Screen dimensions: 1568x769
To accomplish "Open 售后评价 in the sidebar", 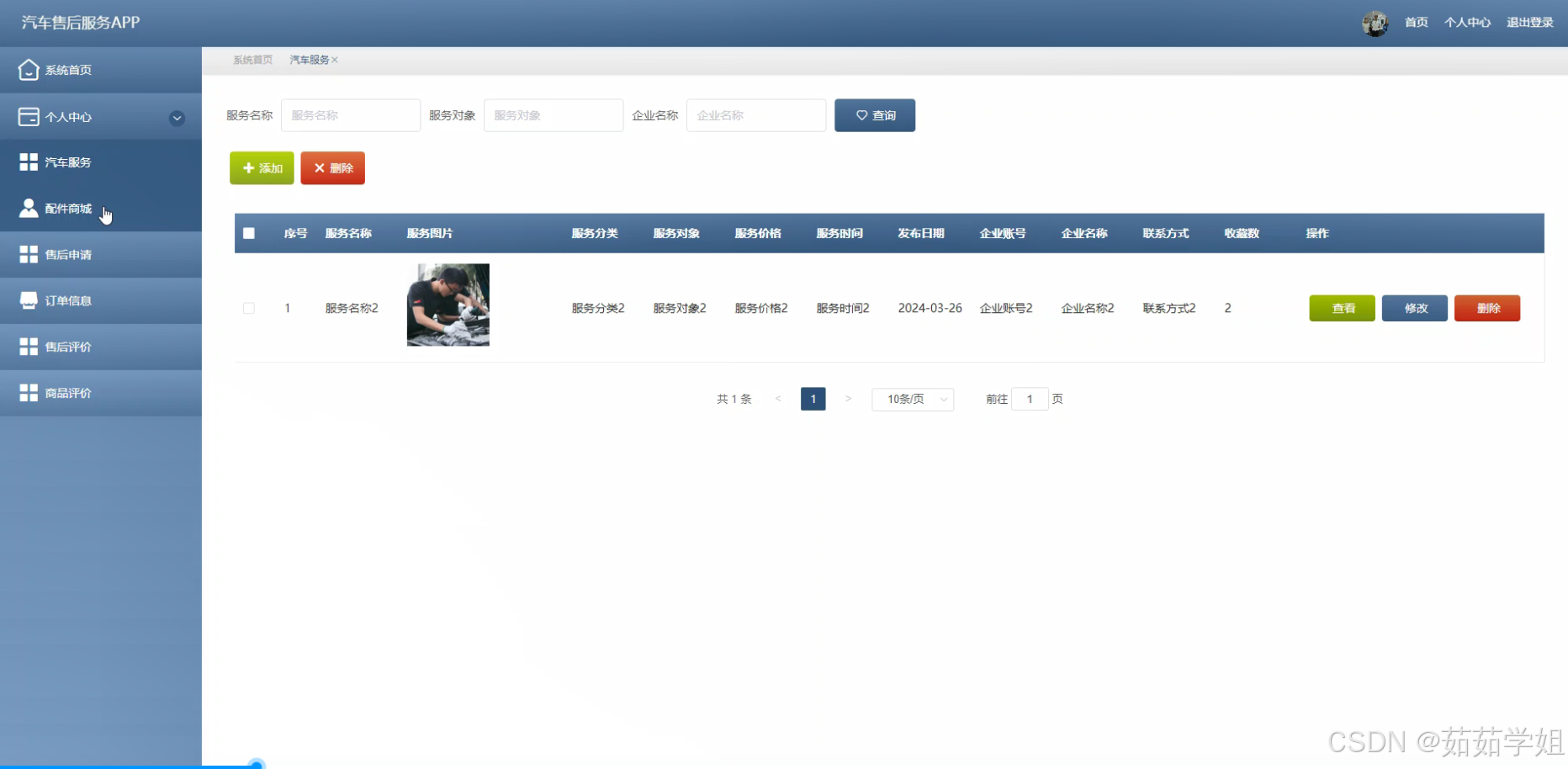I will 101,347.
